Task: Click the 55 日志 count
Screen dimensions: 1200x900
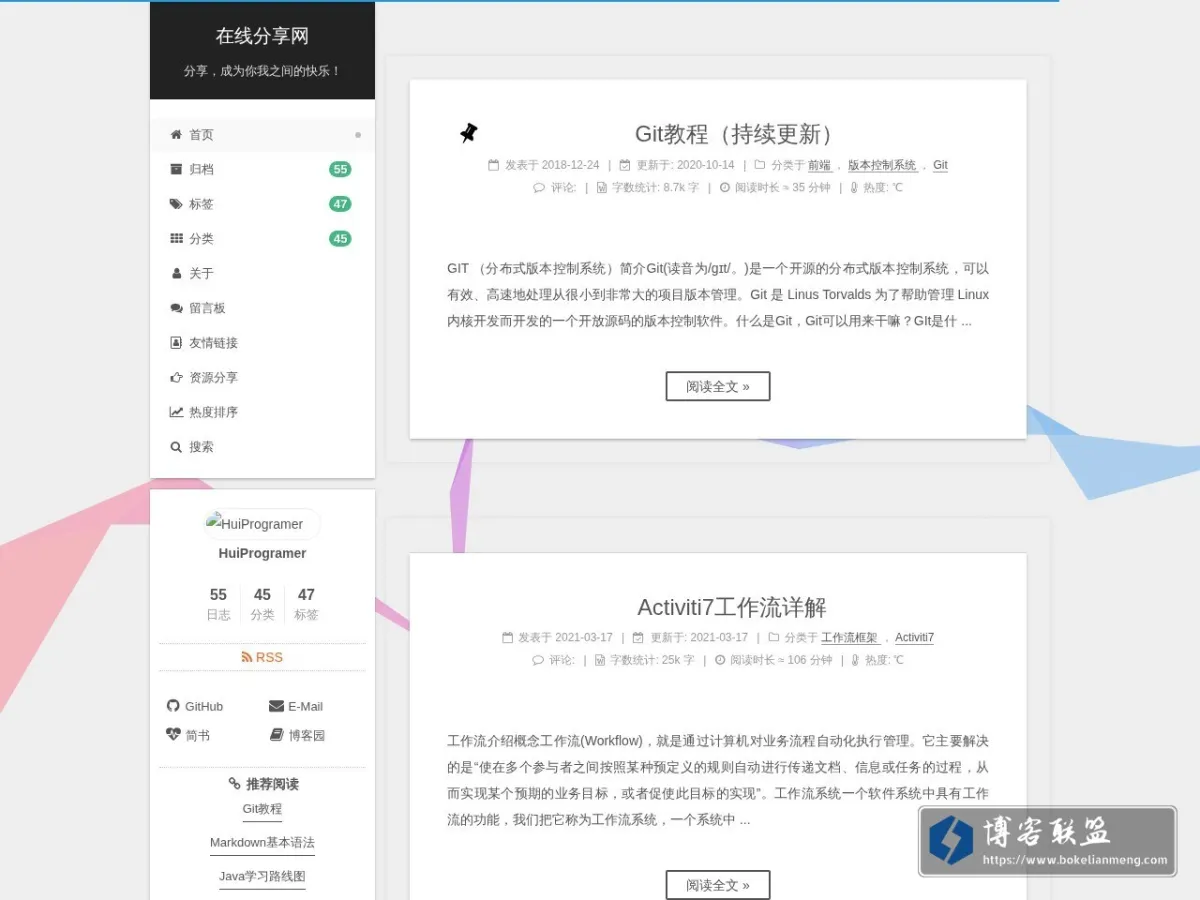Action: click(x=218, y=603)
